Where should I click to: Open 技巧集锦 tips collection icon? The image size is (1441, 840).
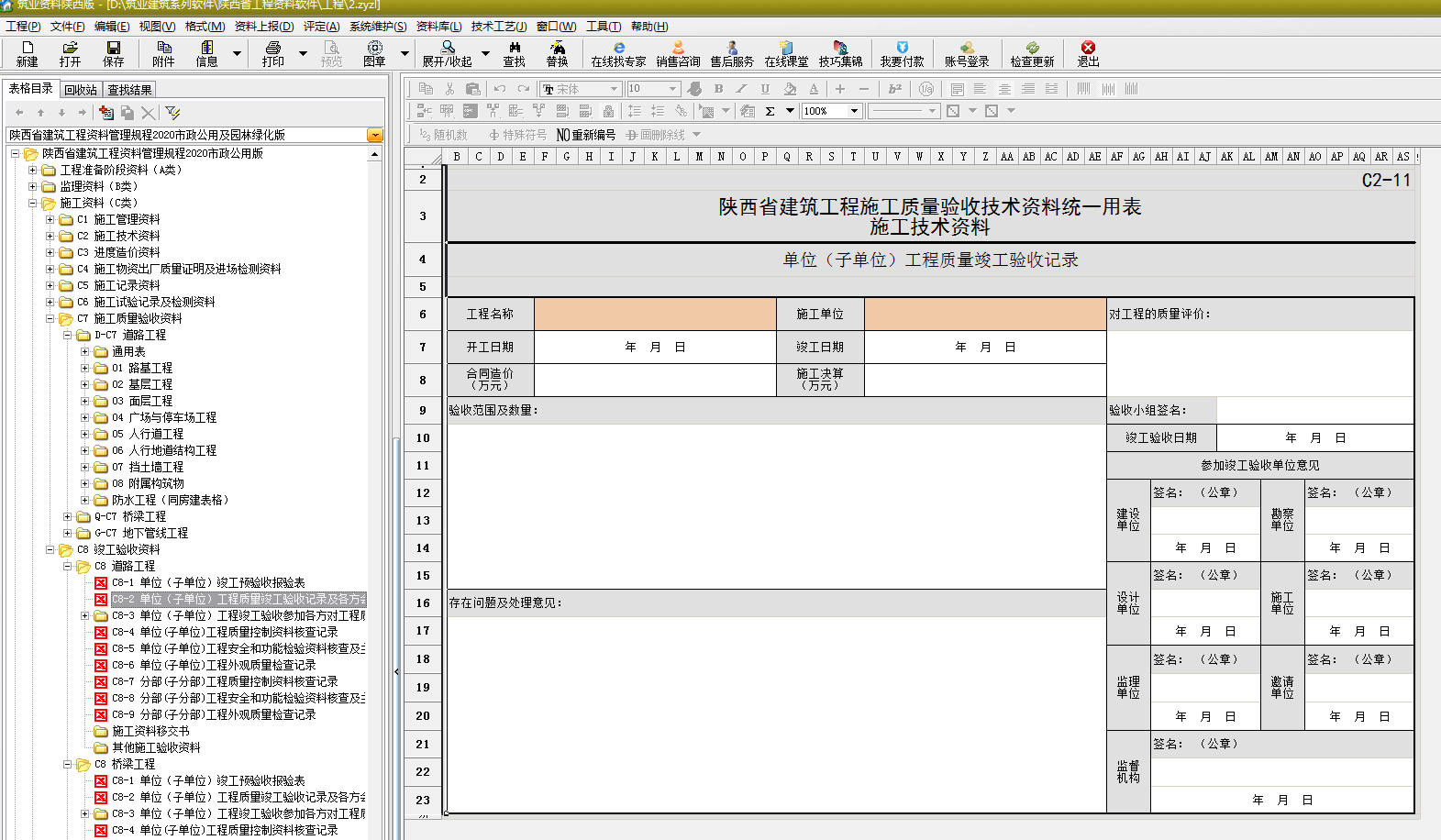[x=840, y=54]
